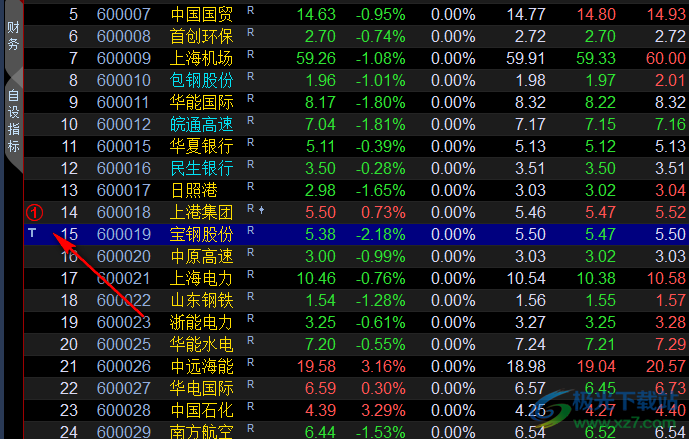
Task: Click the R marker for 上港集团
Action: 250,208
